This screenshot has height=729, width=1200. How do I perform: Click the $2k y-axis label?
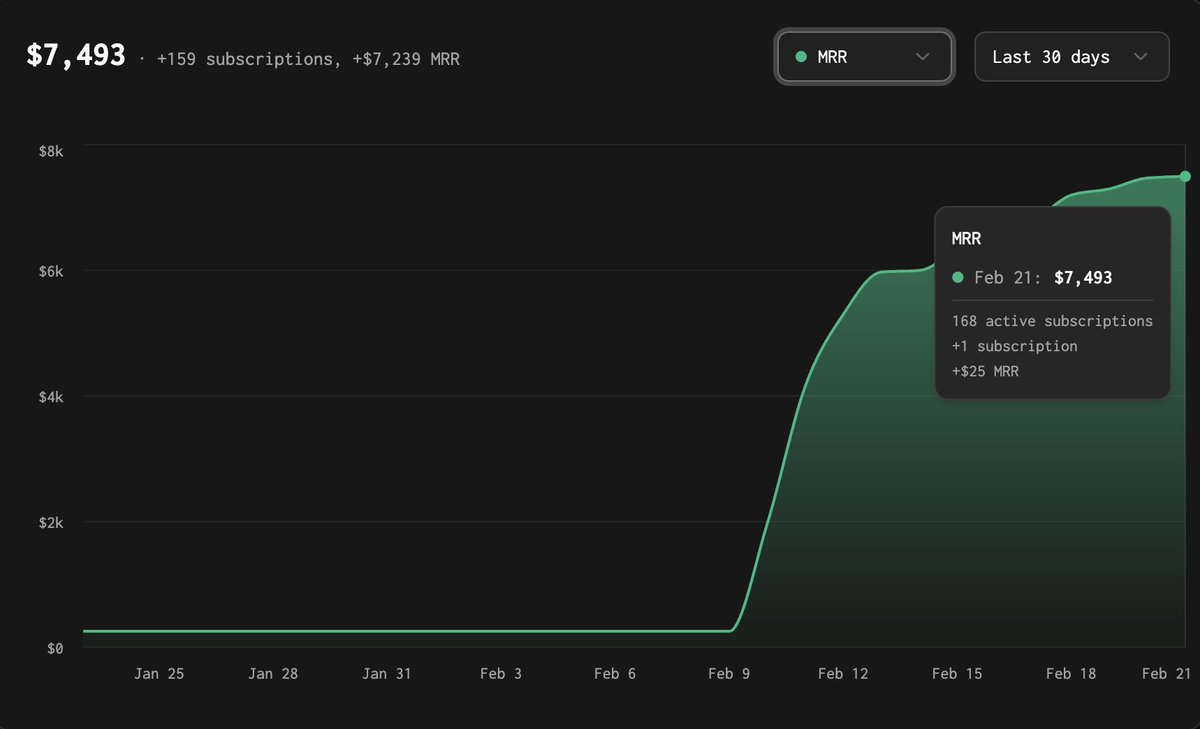(51, 523)
